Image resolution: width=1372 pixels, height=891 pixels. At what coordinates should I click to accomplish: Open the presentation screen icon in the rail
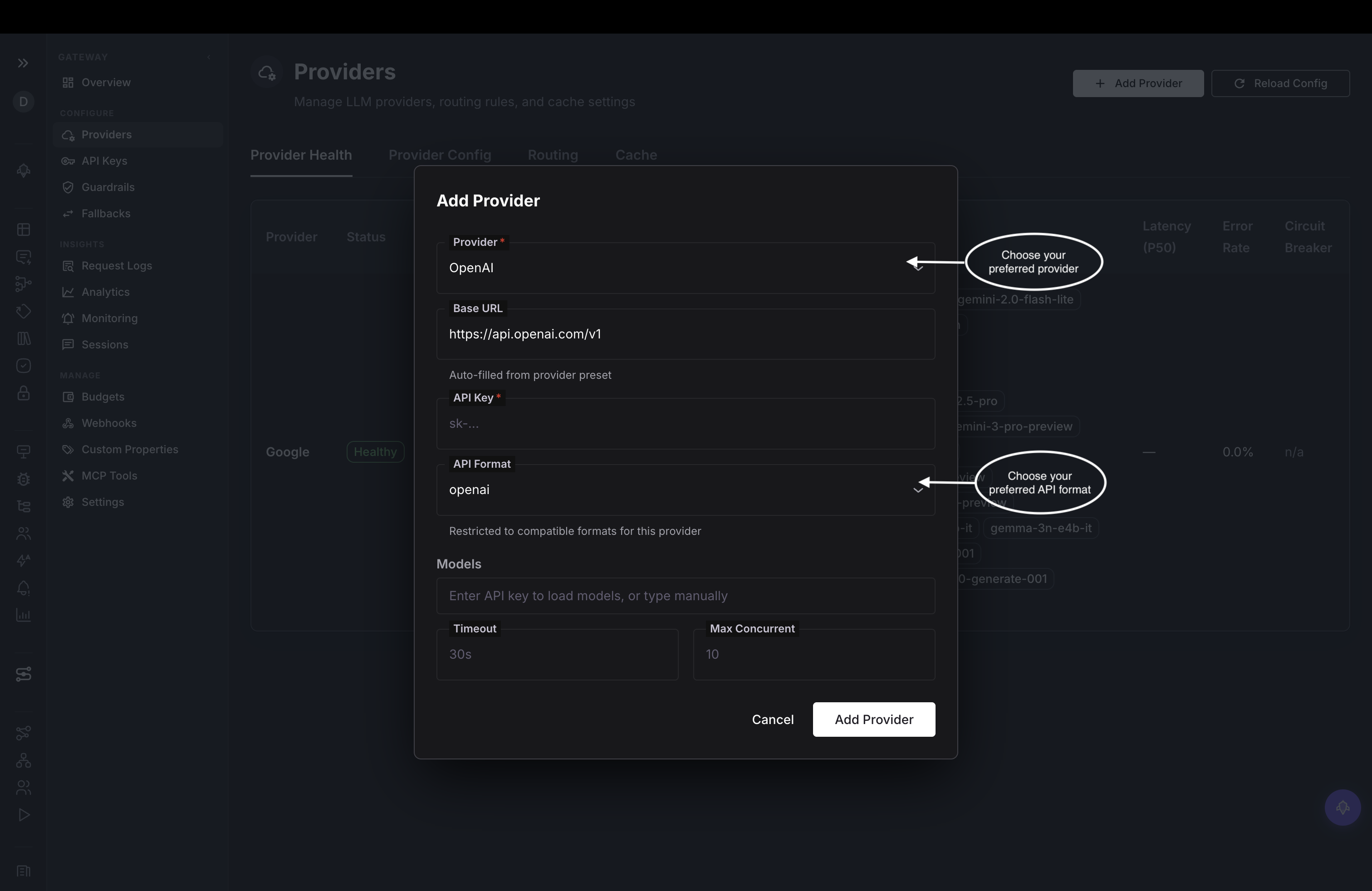pyautogui.click(x=23, y=452)
